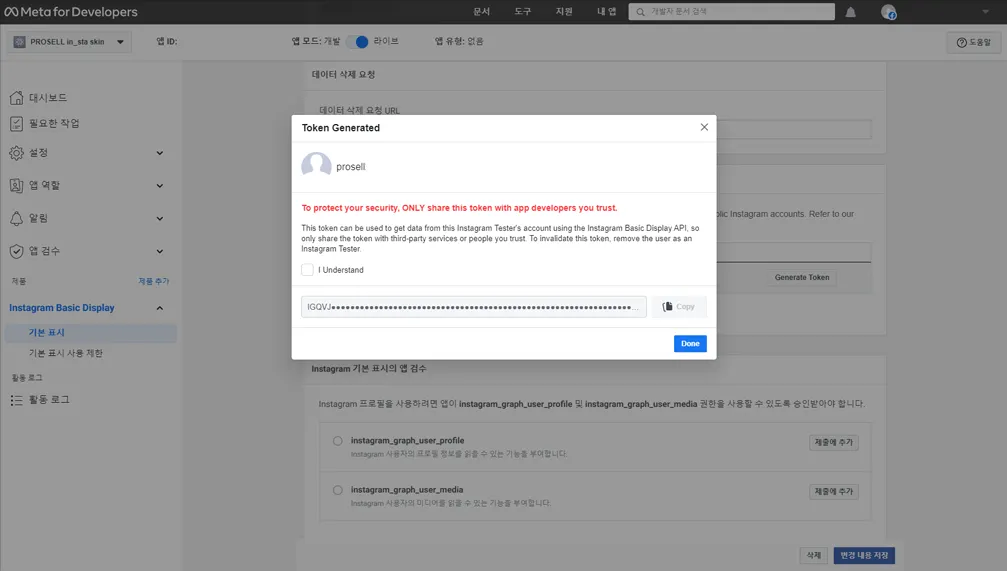
Task: Select the instagram_graph_user_media radio button
Action: [x=338, y=490]
